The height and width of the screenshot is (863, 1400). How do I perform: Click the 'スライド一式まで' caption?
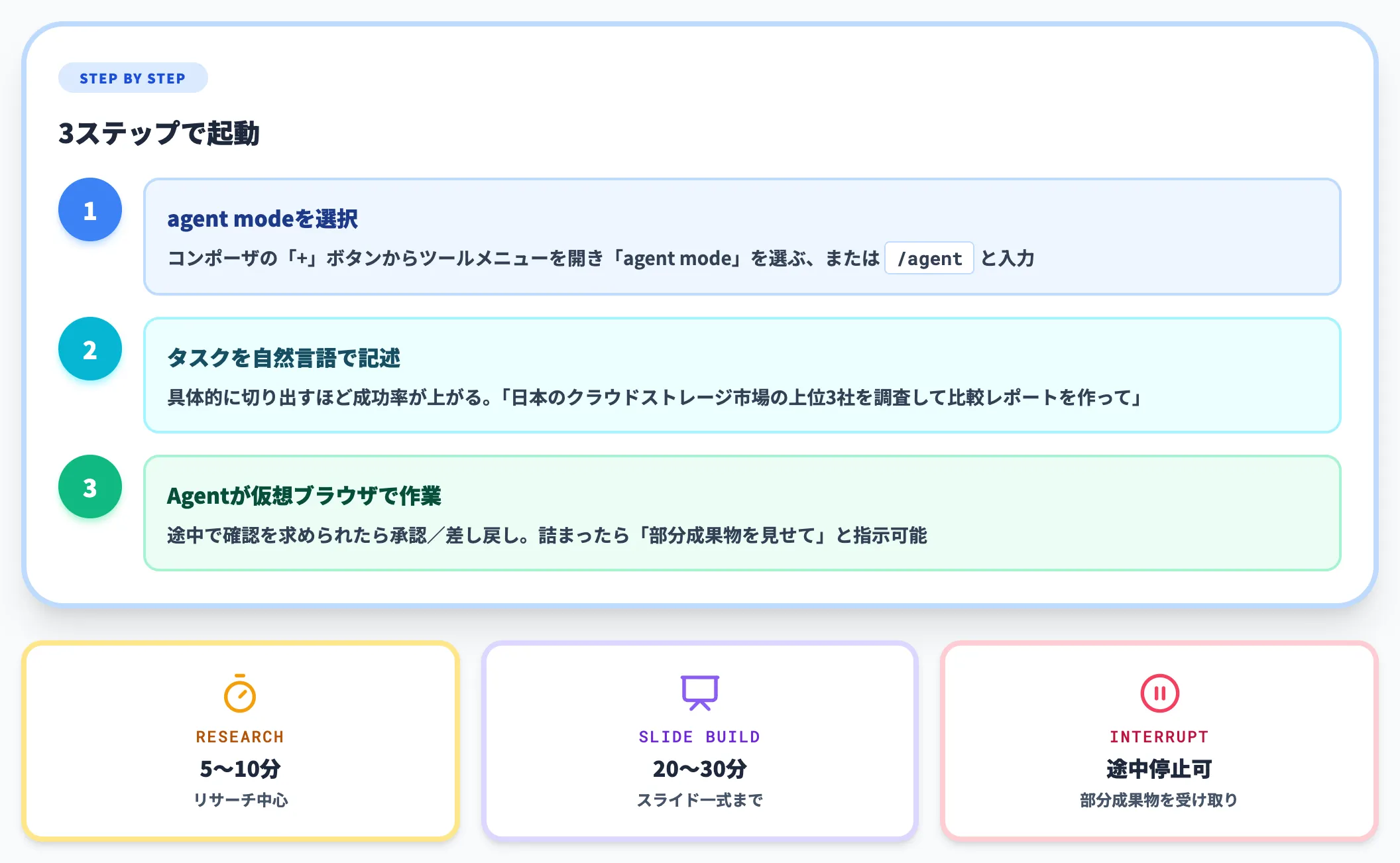[x=699, y=800]
